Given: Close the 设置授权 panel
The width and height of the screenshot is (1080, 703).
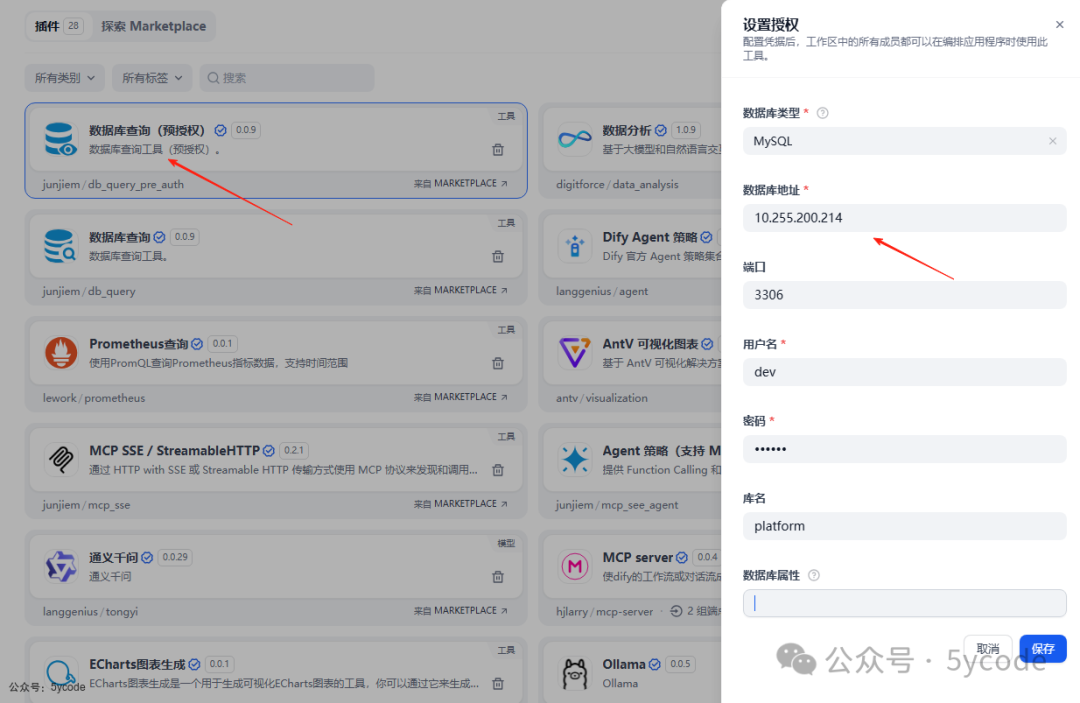Looking at the screenshot, I should tap(1059, 25).
